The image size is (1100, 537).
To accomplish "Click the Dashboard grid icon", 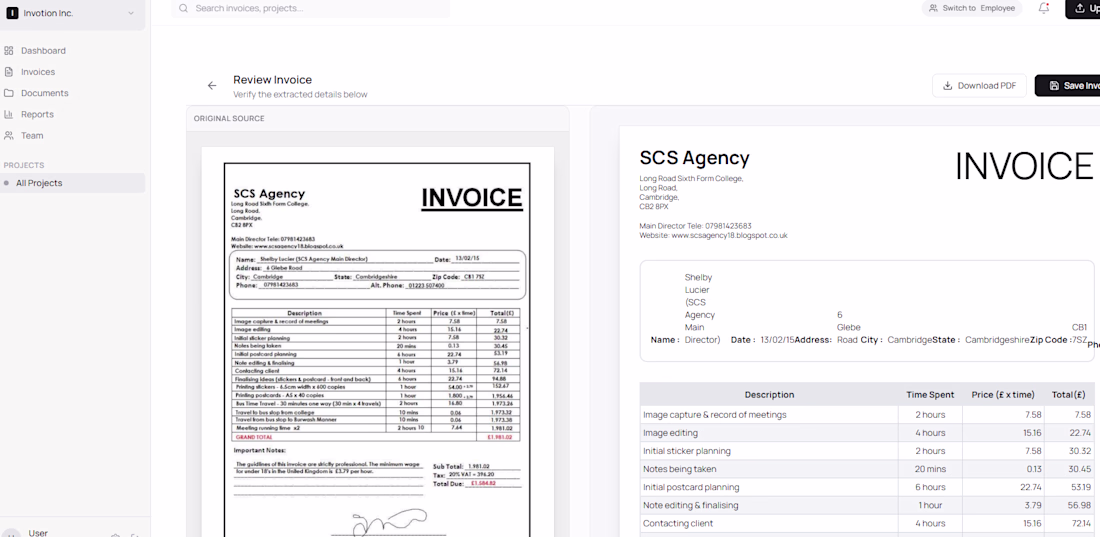I will point(8,51).
